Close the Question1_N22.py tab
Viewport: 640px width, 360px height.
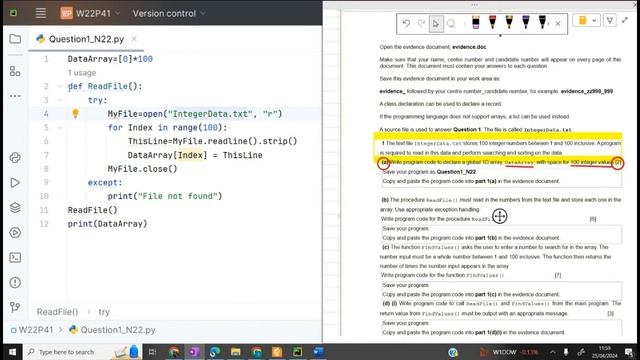[x=134, y=39]
